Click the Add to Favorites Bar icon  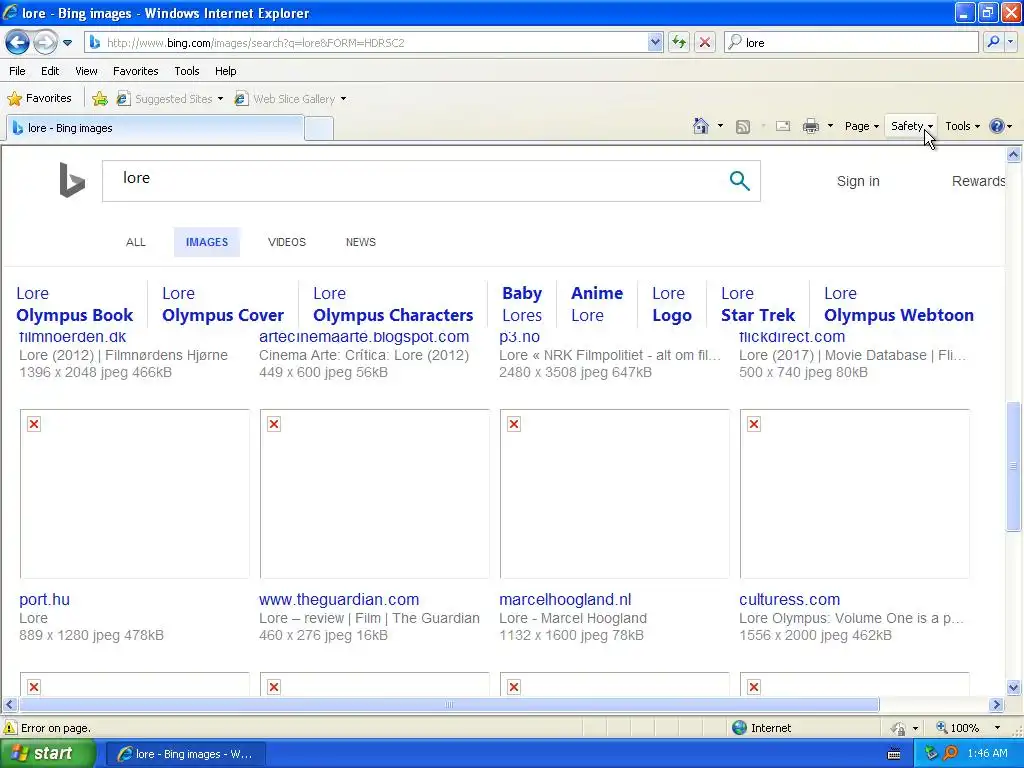(100, 99)
